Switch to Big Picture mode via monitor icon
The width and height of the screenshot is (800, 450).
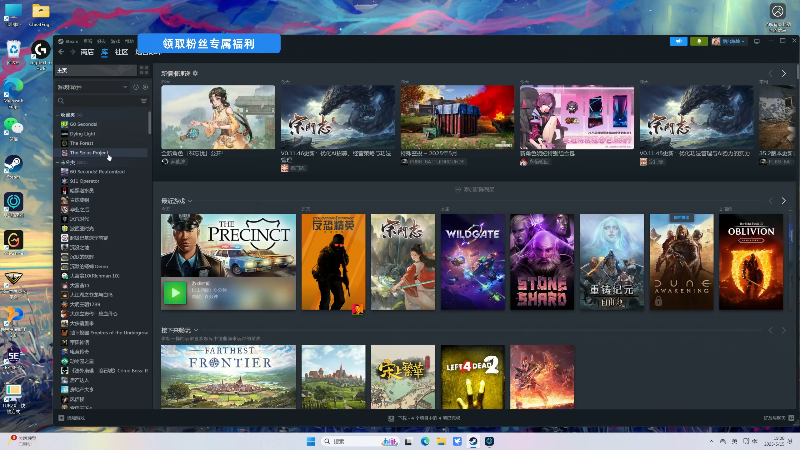click(757, 41)
